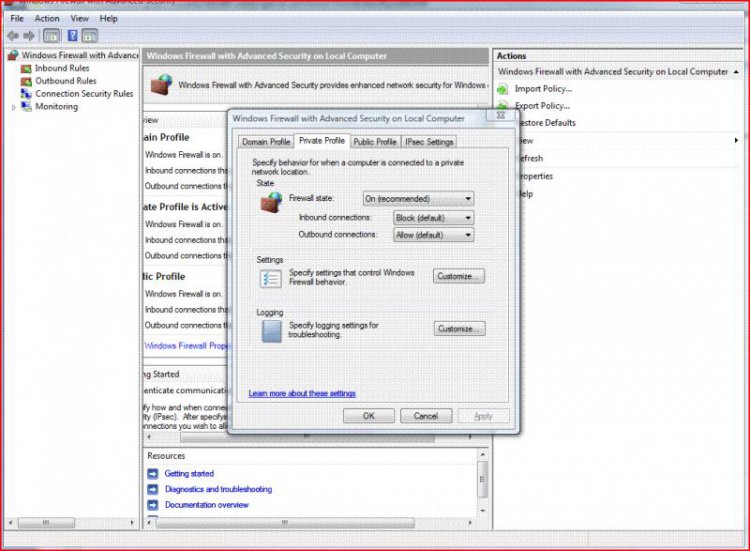Image resolution: width=750 pixels, height=551 pixels.
Task: Expand the Monitoring tree node
Action: (x=14, y=107)
